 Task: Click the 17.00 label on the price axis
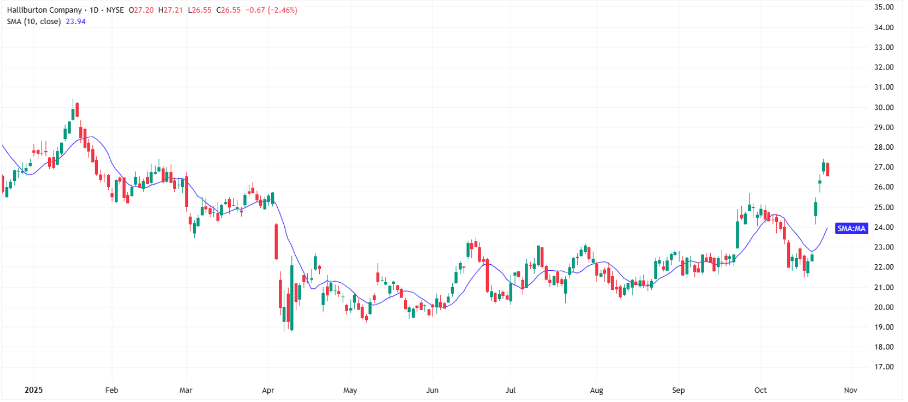click(883, 368)
